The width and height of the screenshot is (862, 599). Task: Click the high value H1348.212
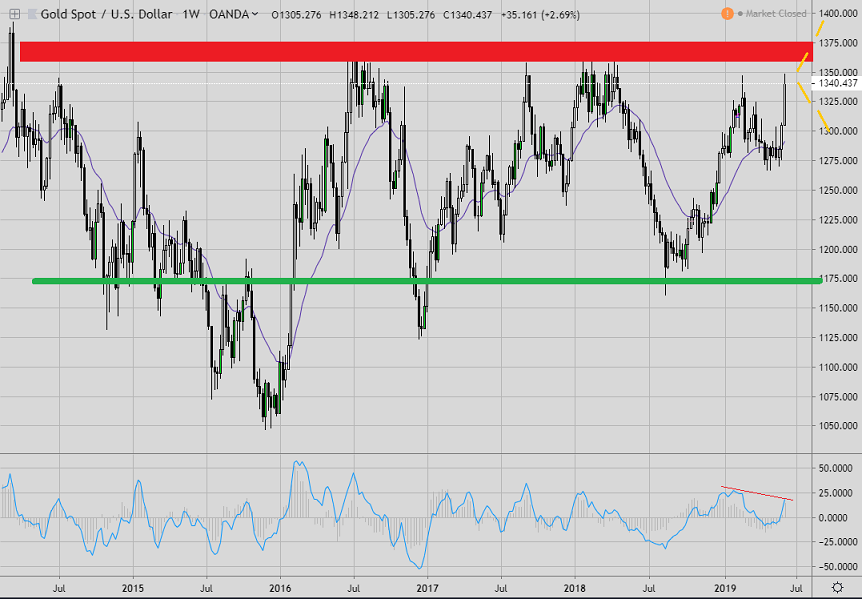click(354, 15)
